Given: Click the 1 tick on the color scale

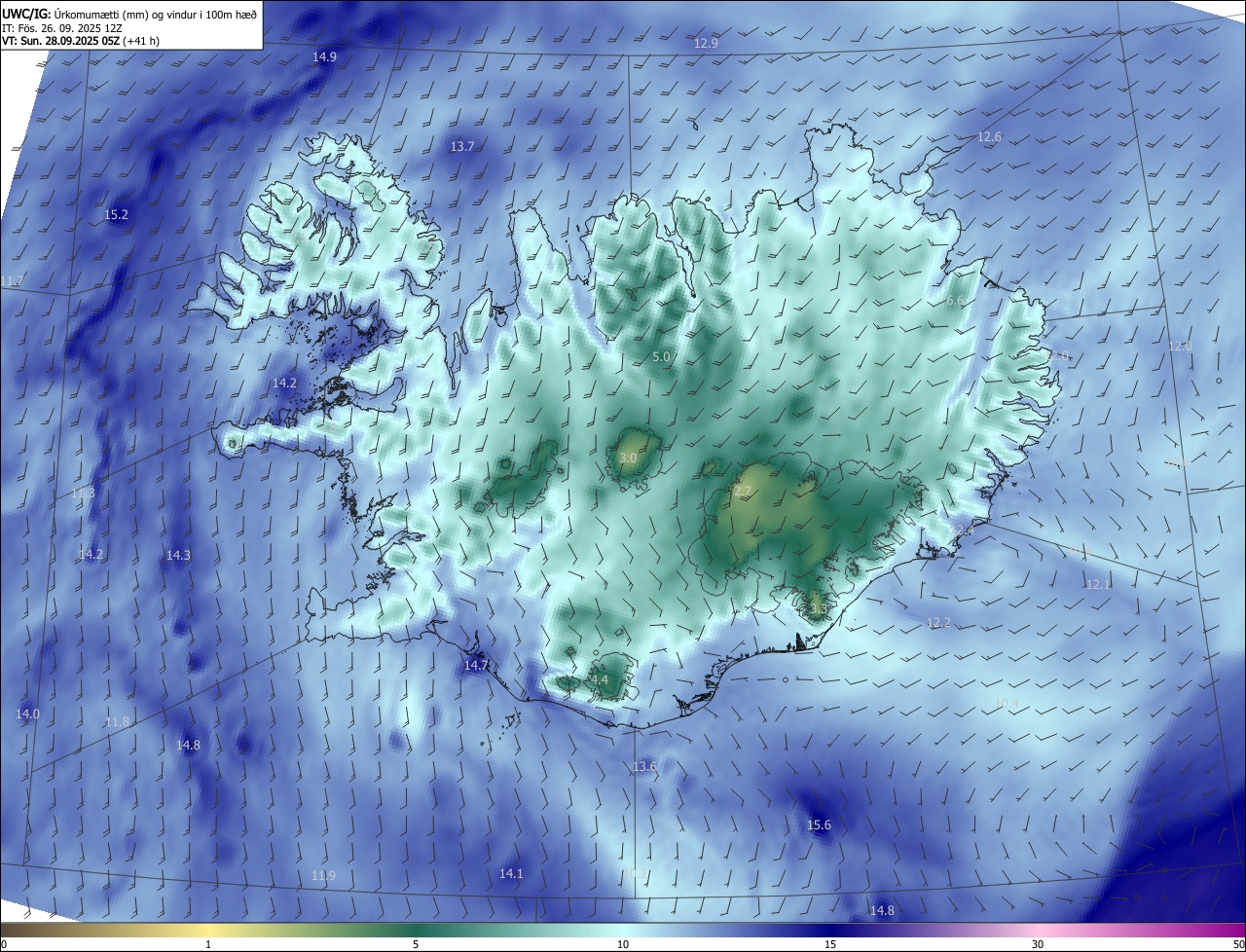Looking at the screenshot, I should (x=208, y=944).
